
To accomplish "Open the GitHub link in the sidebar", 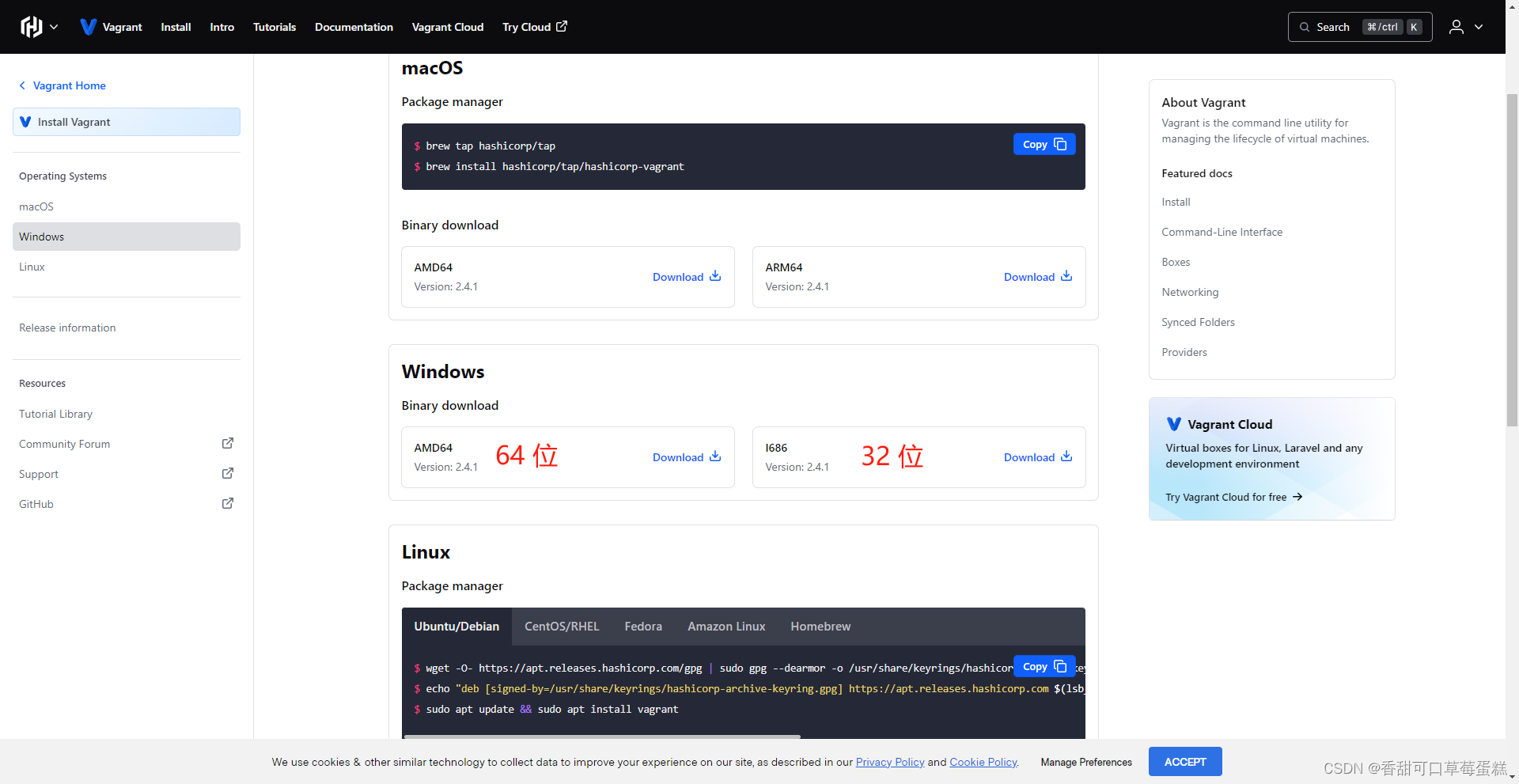I will (x=36, y=504).
